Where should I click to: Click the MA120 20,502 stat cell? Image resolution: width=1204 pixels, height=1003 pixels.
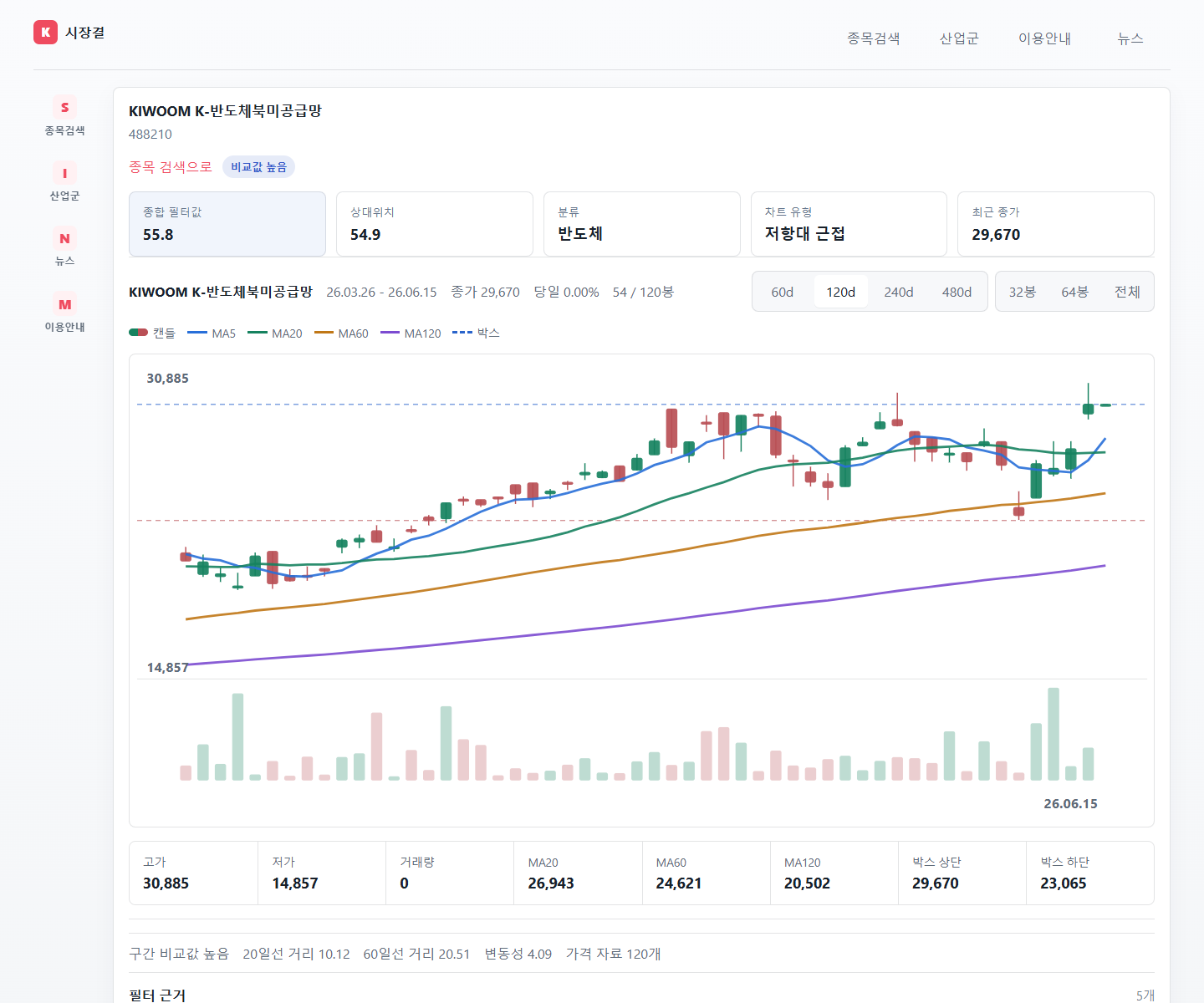pyautogui.click(x=834, y=873)
